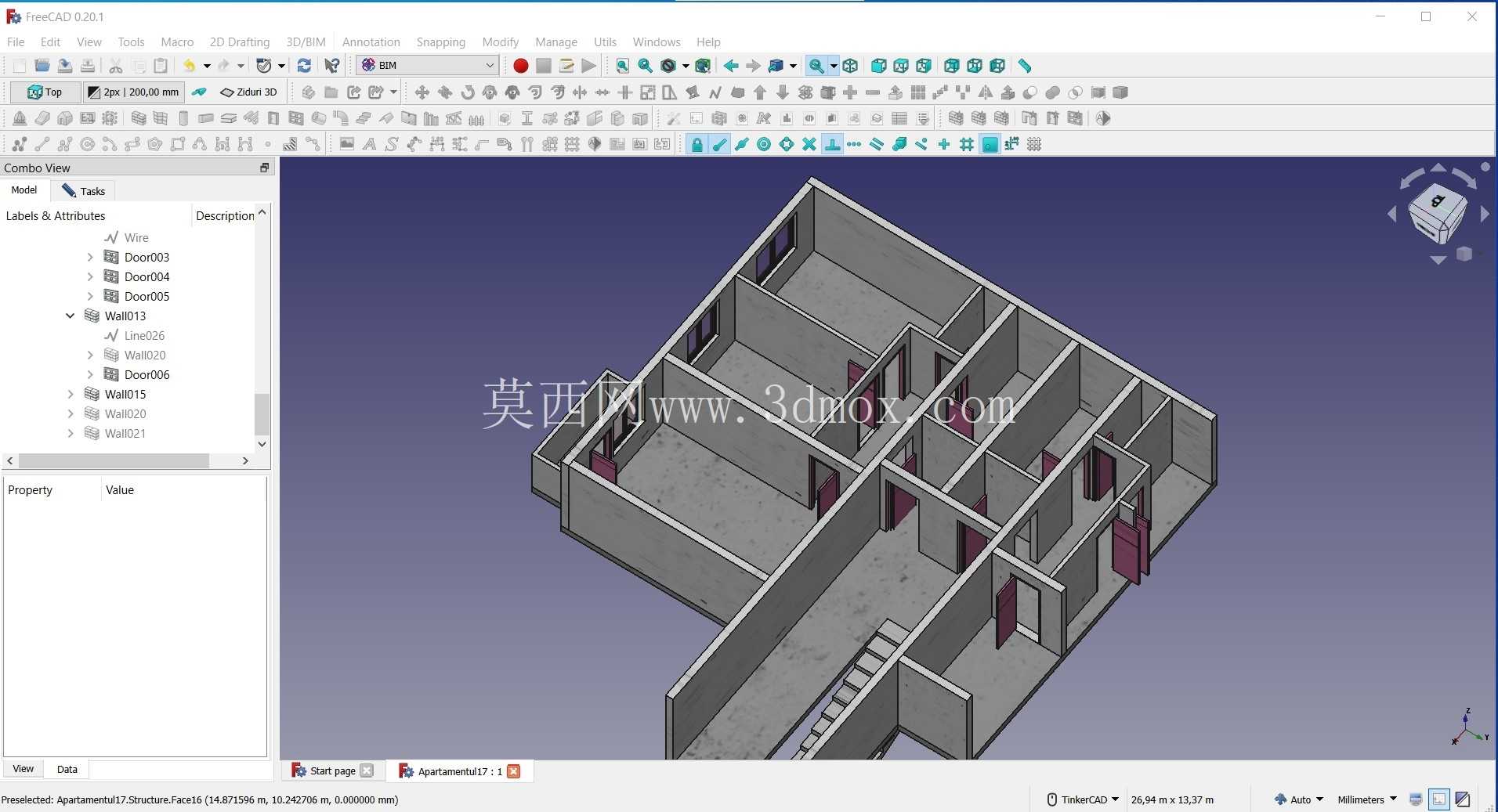The height and width of the screenshot is (812, 1498).
Task: Open the TinkerCAD navigation style dropdown
Action: (1084, 799)
